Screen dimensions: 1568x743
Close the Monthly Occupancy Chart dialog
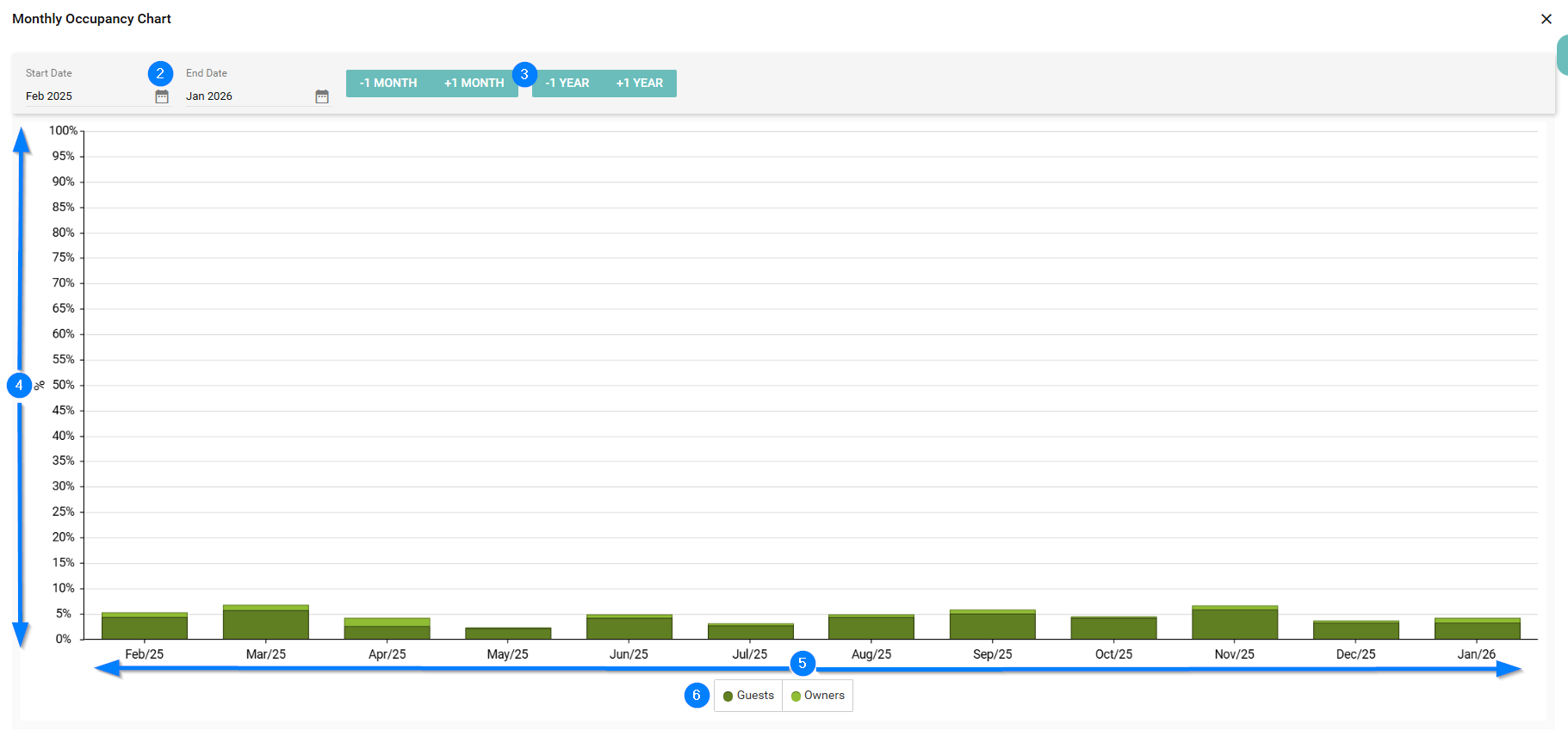point(1546,19)
